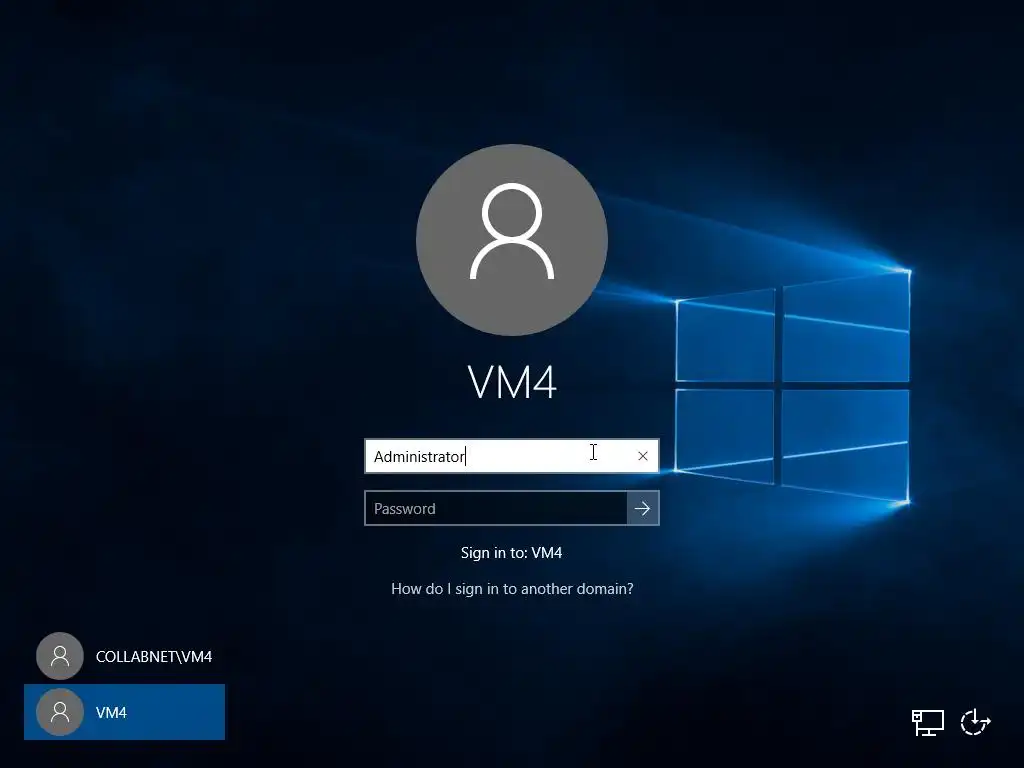1024x768 pixels.
Task: Focus the Administrator username field
Action: point(511,456)
